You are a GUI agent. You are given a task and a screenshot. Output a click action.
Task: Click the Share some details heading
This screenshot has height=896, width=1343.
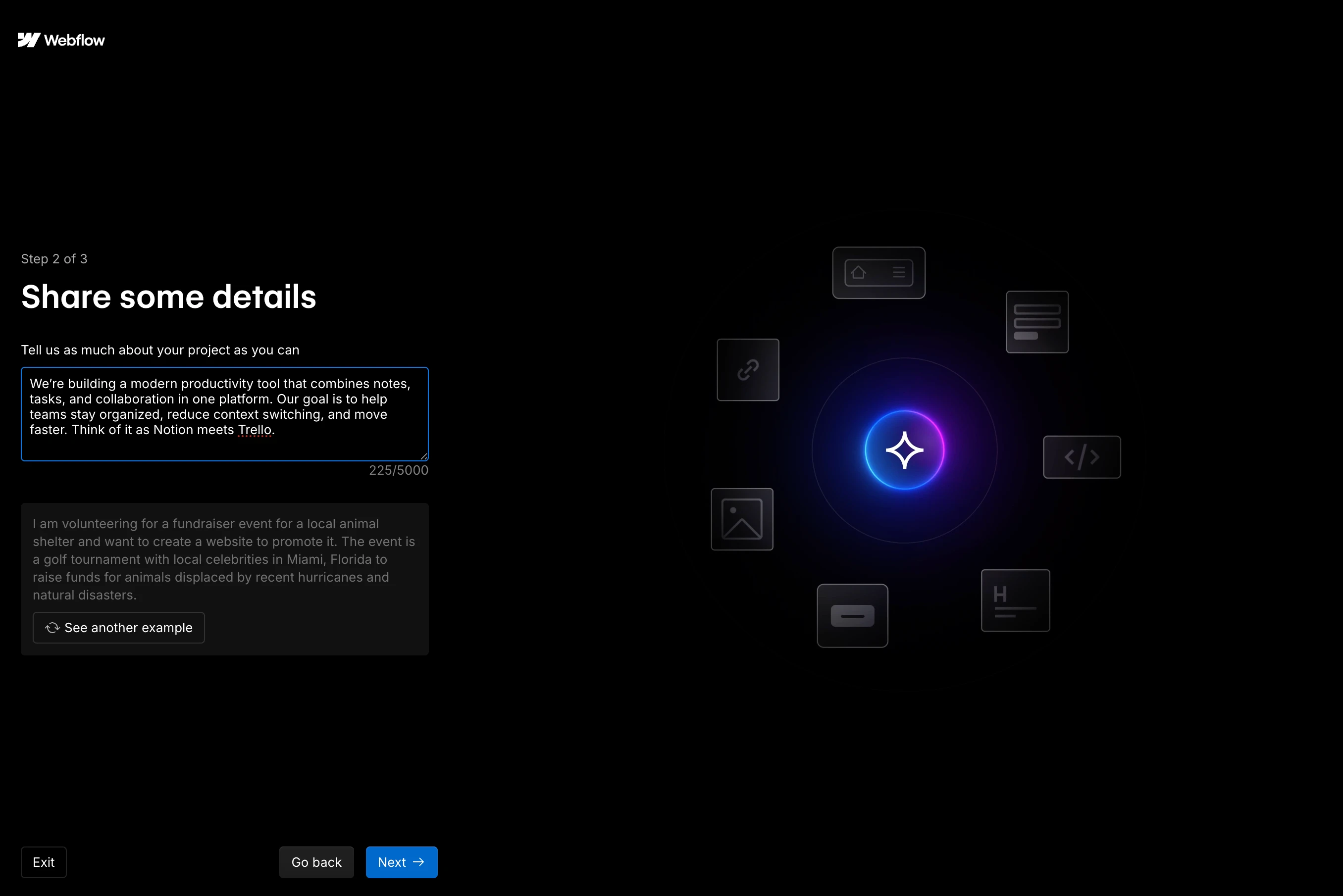[168, 297]
